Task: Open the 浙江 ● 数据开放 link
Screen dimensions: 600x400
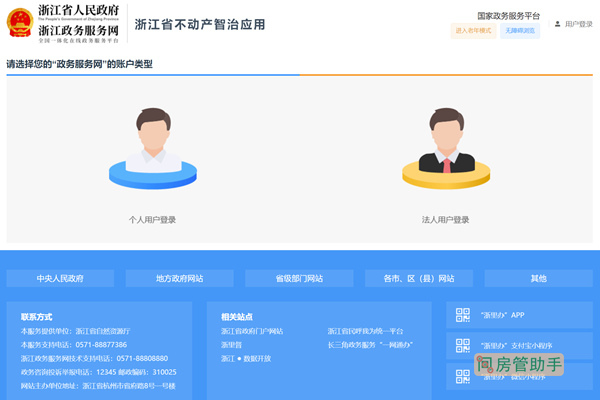Action: pos(246,359)
